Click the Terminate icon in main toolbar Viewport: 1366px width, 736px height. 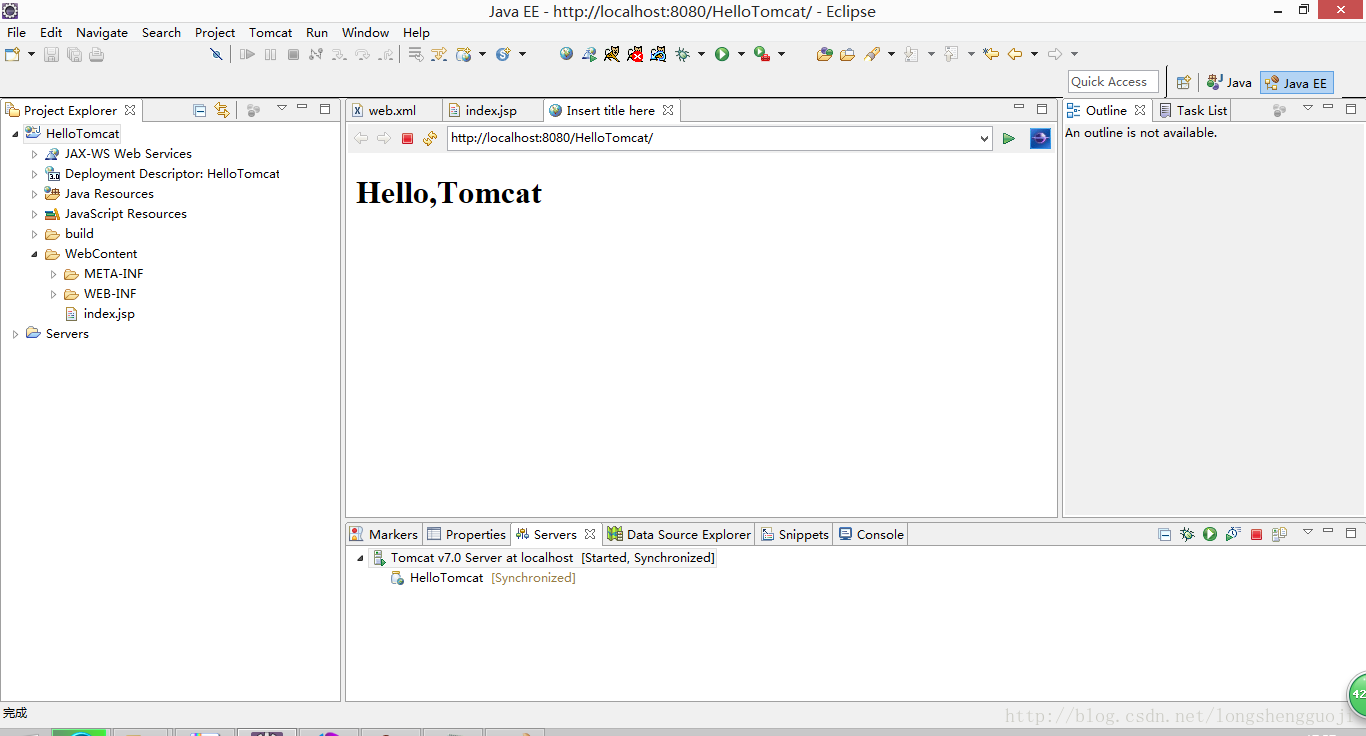(293, 54)
